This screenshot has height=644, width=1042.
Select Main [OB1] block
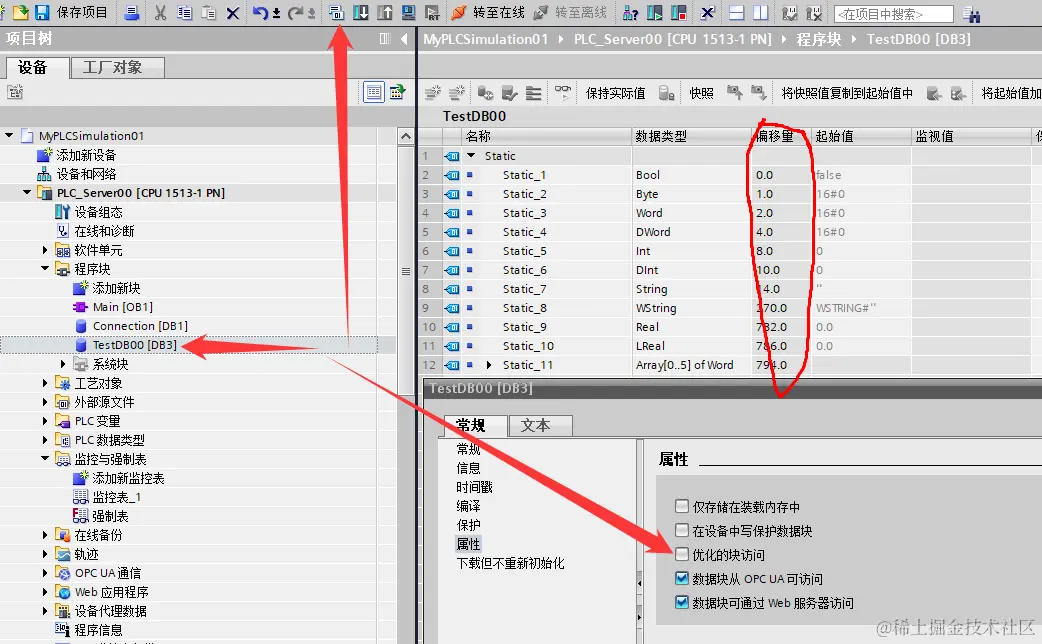pos(122,307)
